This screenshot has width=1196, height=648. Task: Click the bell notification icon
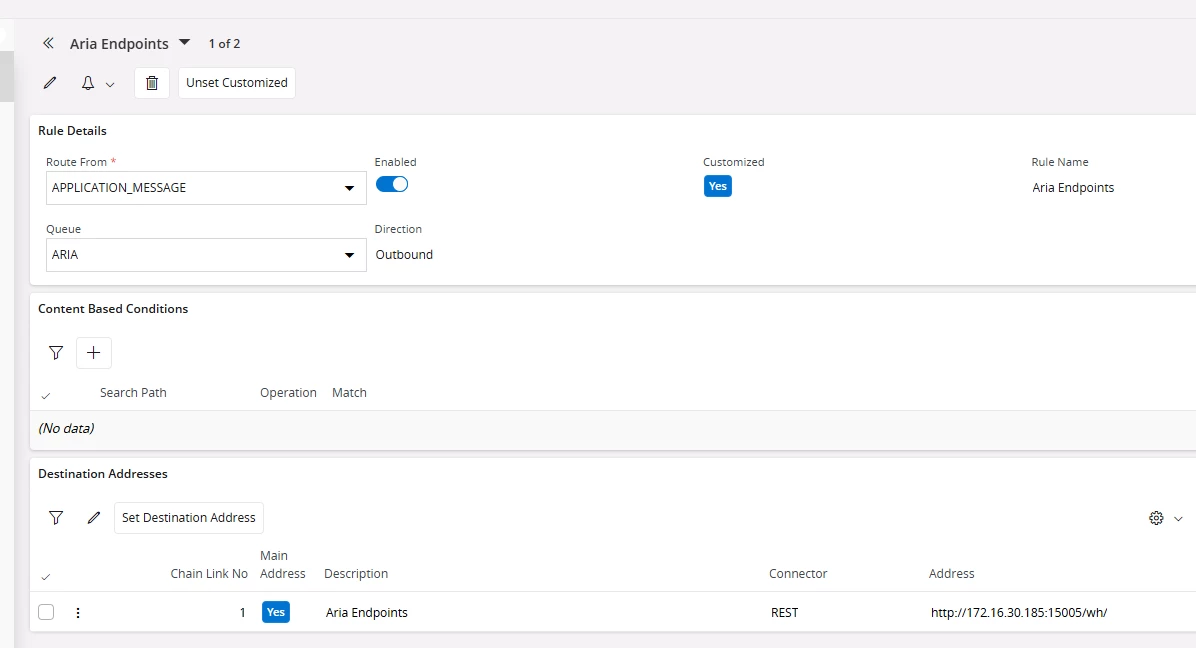coord(88,83)
